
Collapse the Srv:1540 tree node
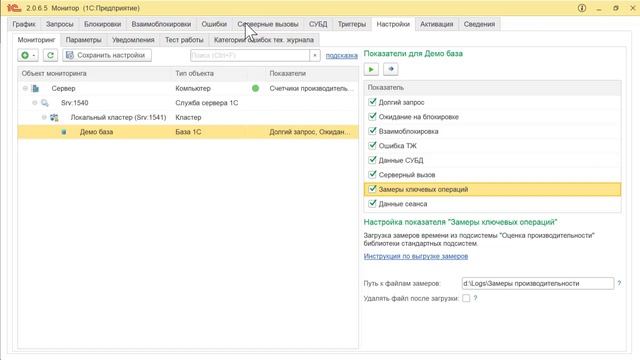35,103
